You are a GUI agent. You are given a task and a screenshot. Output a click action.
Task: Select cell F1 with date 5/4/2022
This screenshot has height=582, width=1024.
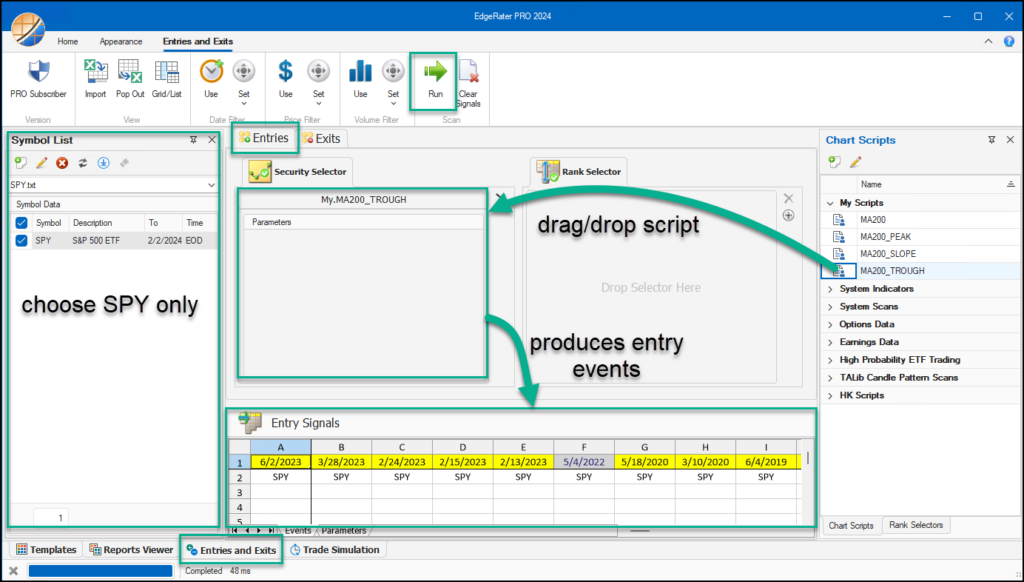[x=584, y=462]
